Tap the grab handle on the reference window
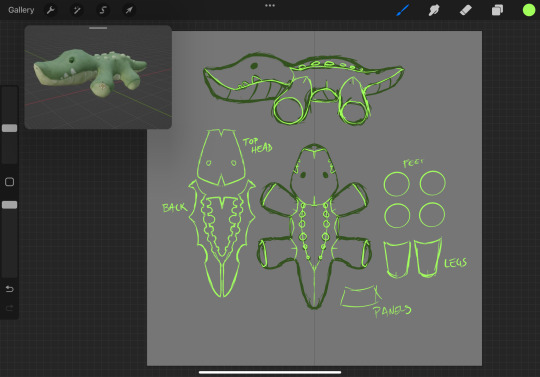The image size is (540, 377). [98, 28]
